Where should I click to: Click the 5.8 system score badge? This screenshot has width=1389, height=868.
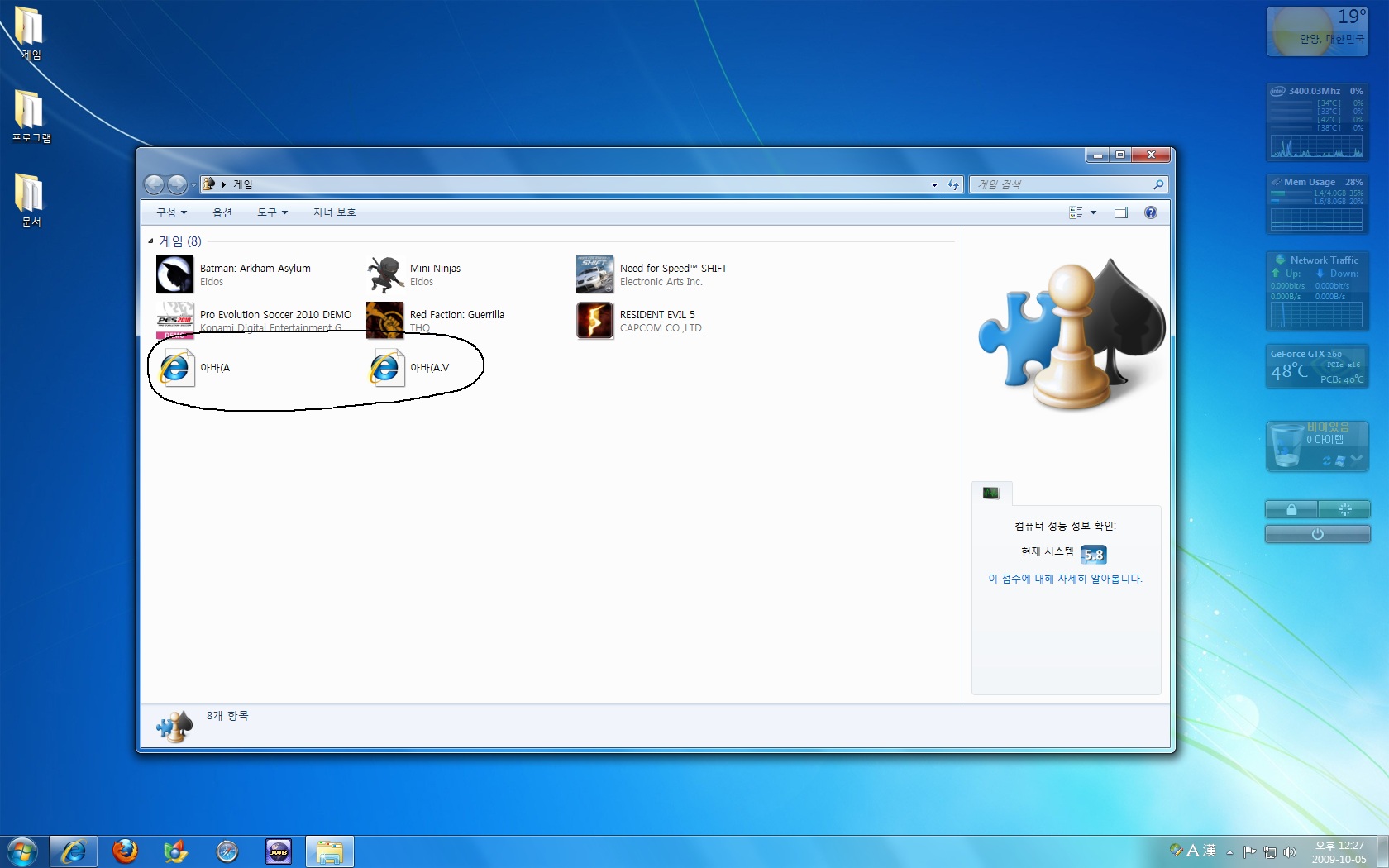tap(1093, 555)
